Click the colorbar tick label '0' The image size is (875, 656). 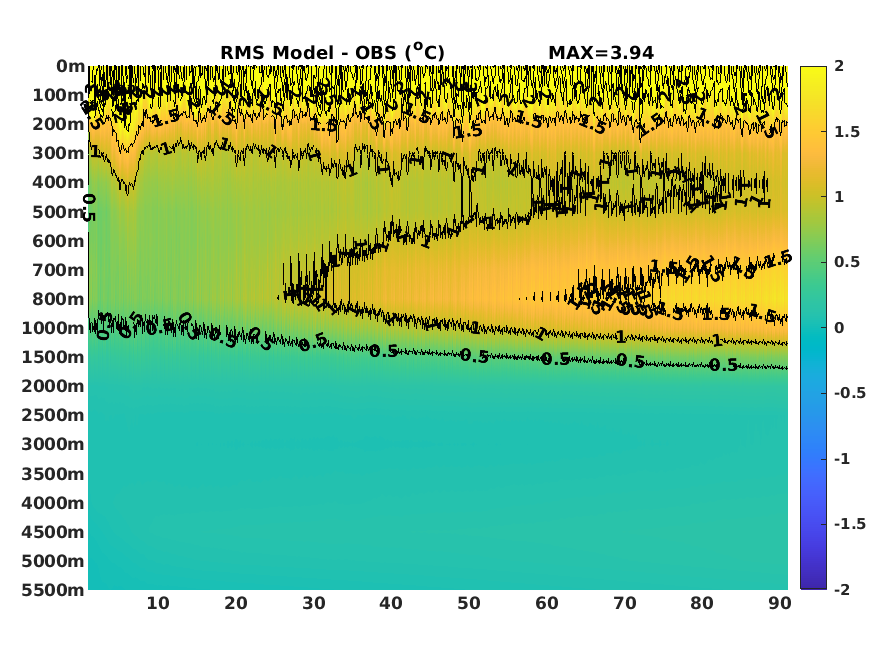839,327
